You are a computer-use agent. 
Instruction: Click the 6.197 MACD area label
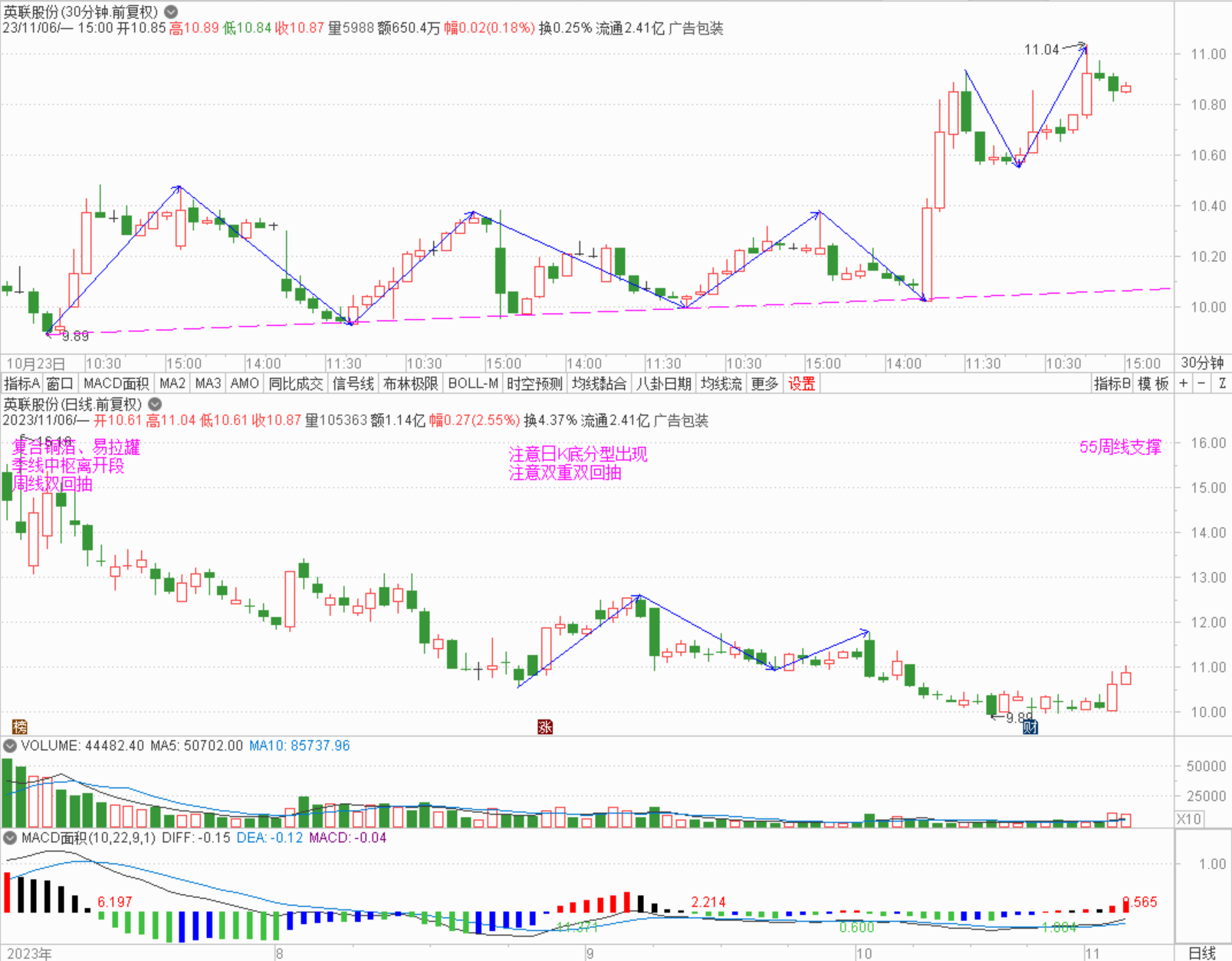click(x=115, y=902)
